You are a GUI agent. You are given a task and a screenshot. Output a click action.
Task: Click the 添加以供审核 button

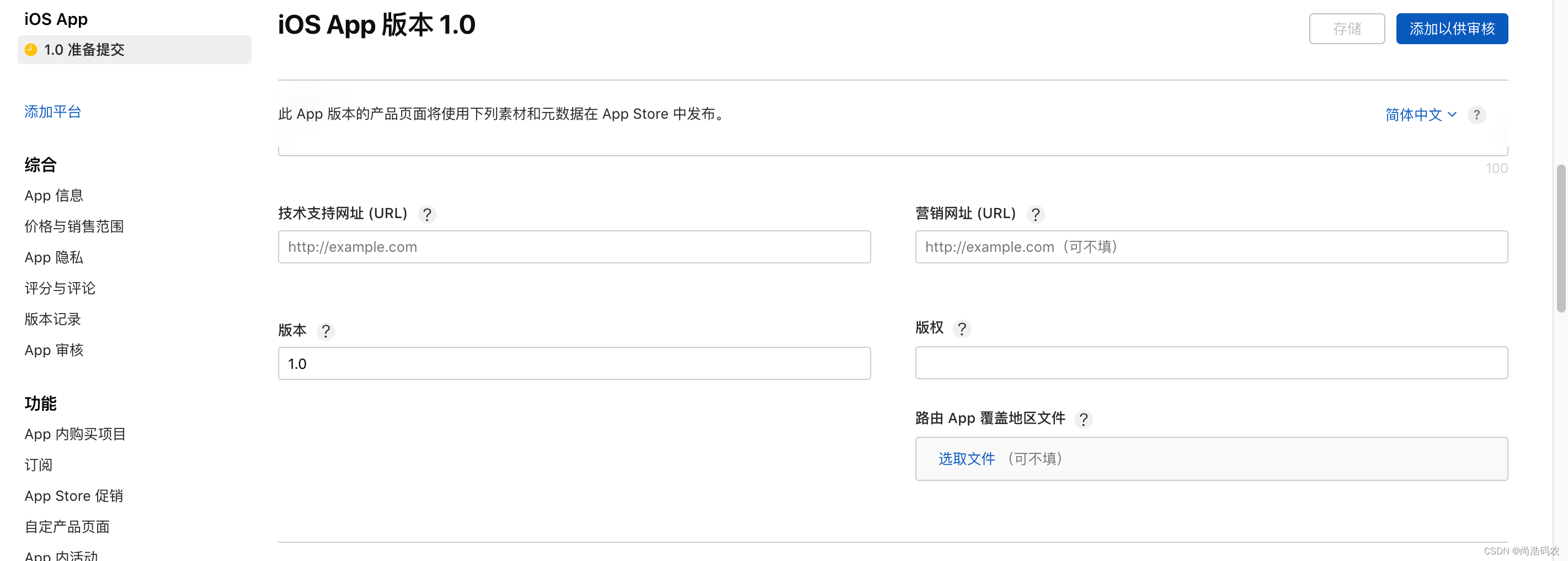click(1452, 29)
